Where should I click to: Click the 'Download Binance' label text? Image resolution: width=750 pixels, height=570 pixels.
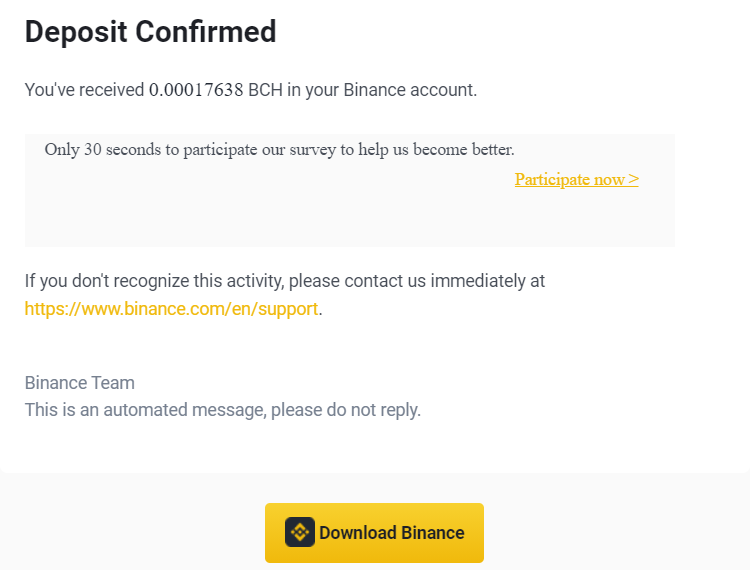(392, 533)
